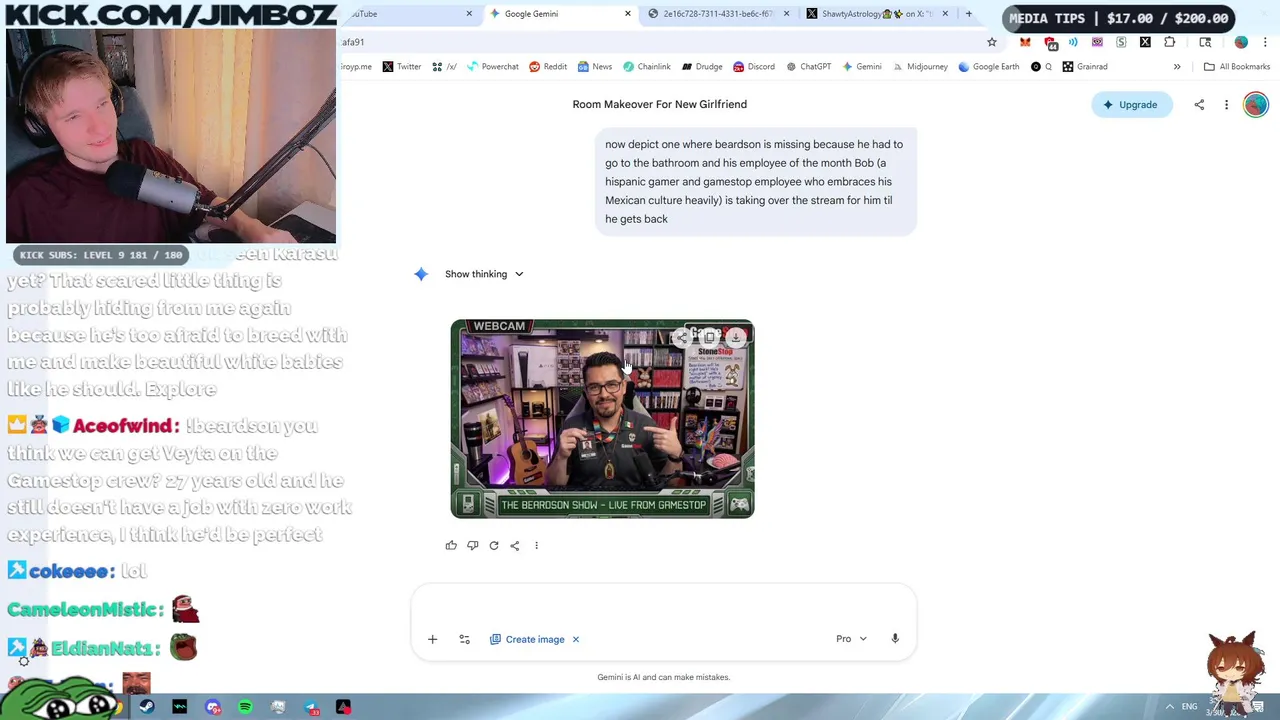1280x720 pixels.
Task: Open Steam from the taskbar
Action: tap(147, 707)
